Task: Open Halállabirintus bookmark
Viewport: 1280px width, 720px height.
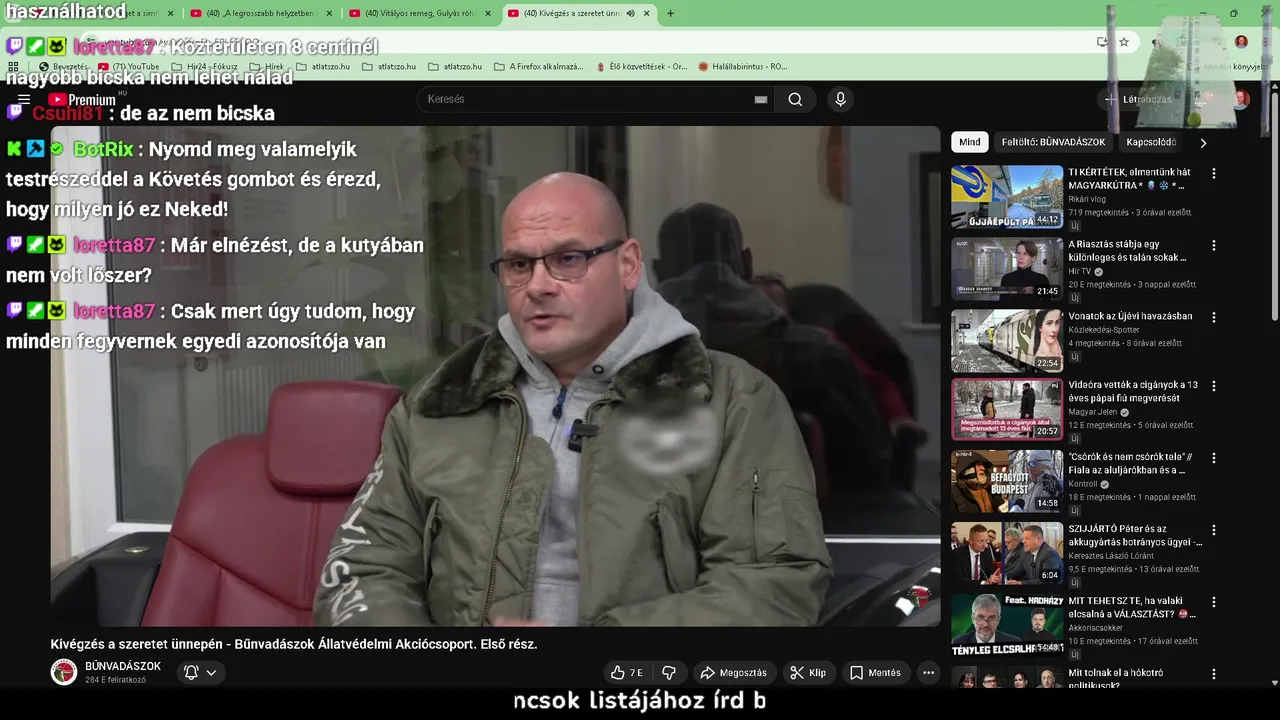Action: (743, 66)
